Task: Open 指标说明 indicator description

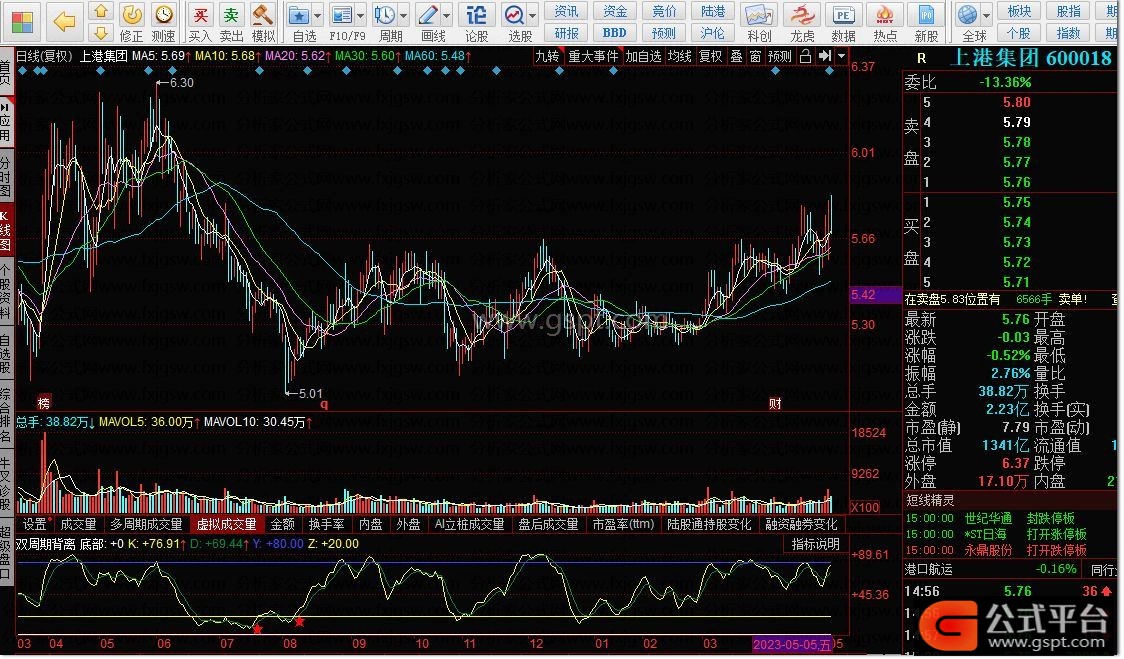Action: [815, 544]
